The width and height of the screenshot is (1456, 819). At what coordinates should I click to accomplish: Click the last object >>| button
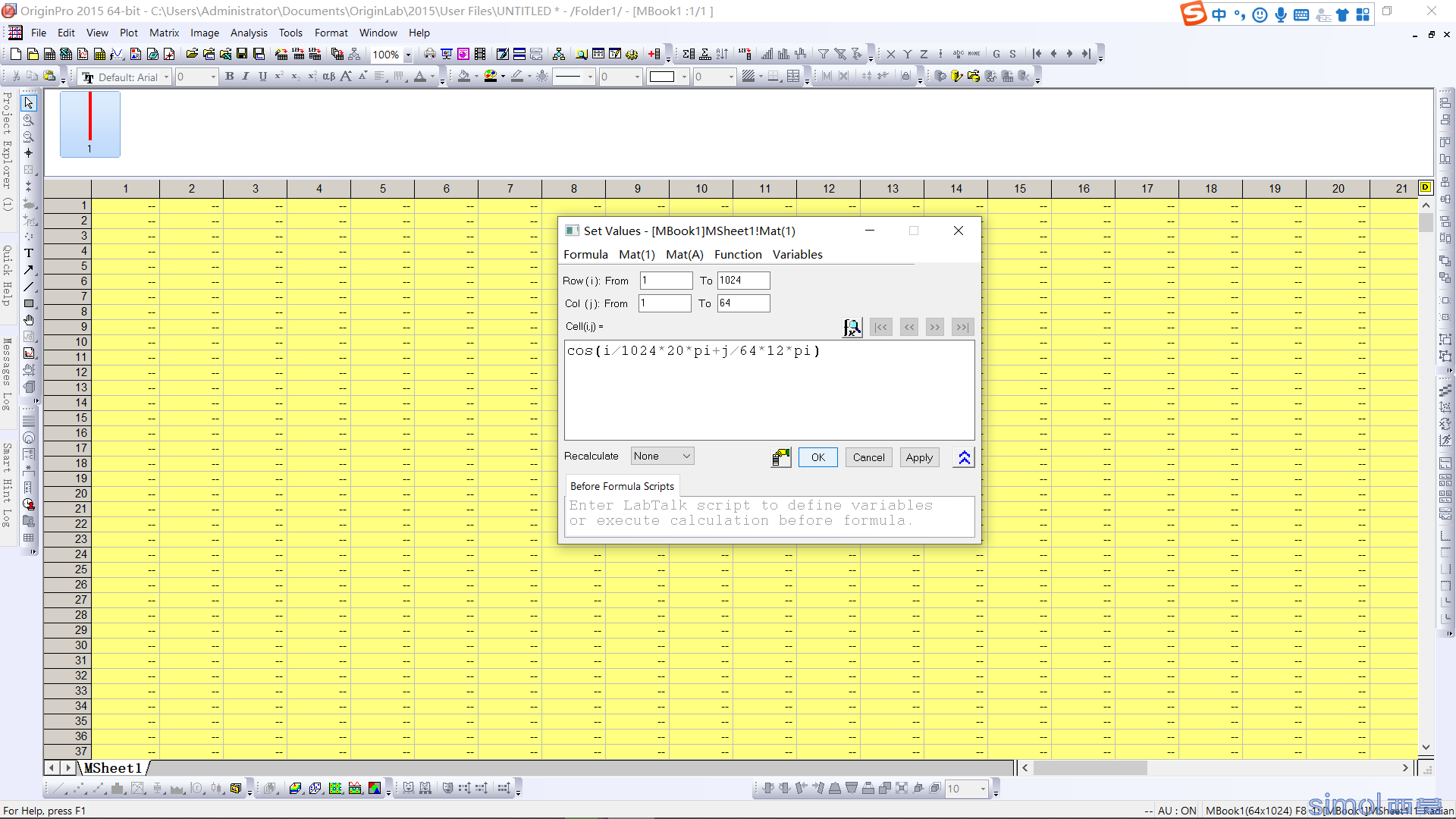[x=962, y=328]
